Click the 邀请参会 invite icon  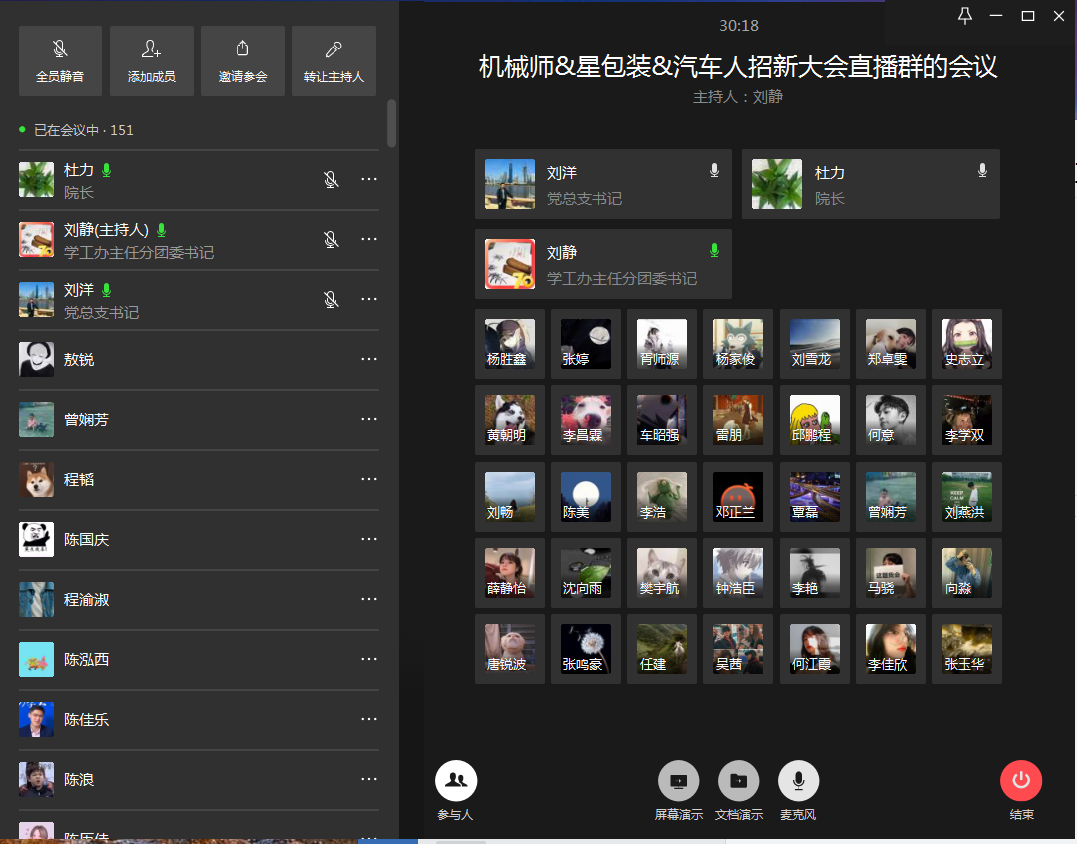[x=242, y=61]
